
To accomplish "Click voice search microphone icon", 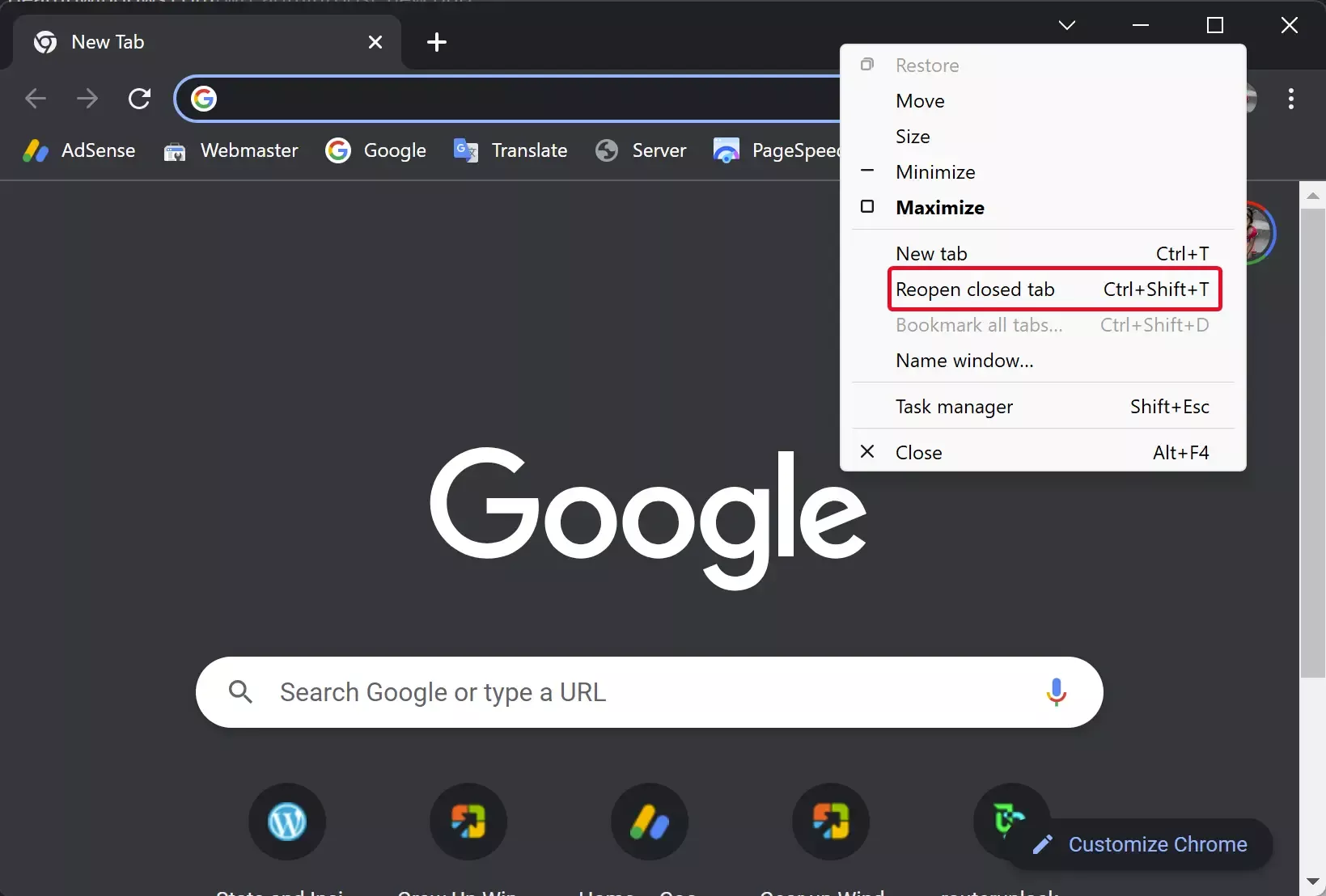I will click(1056, 692).
